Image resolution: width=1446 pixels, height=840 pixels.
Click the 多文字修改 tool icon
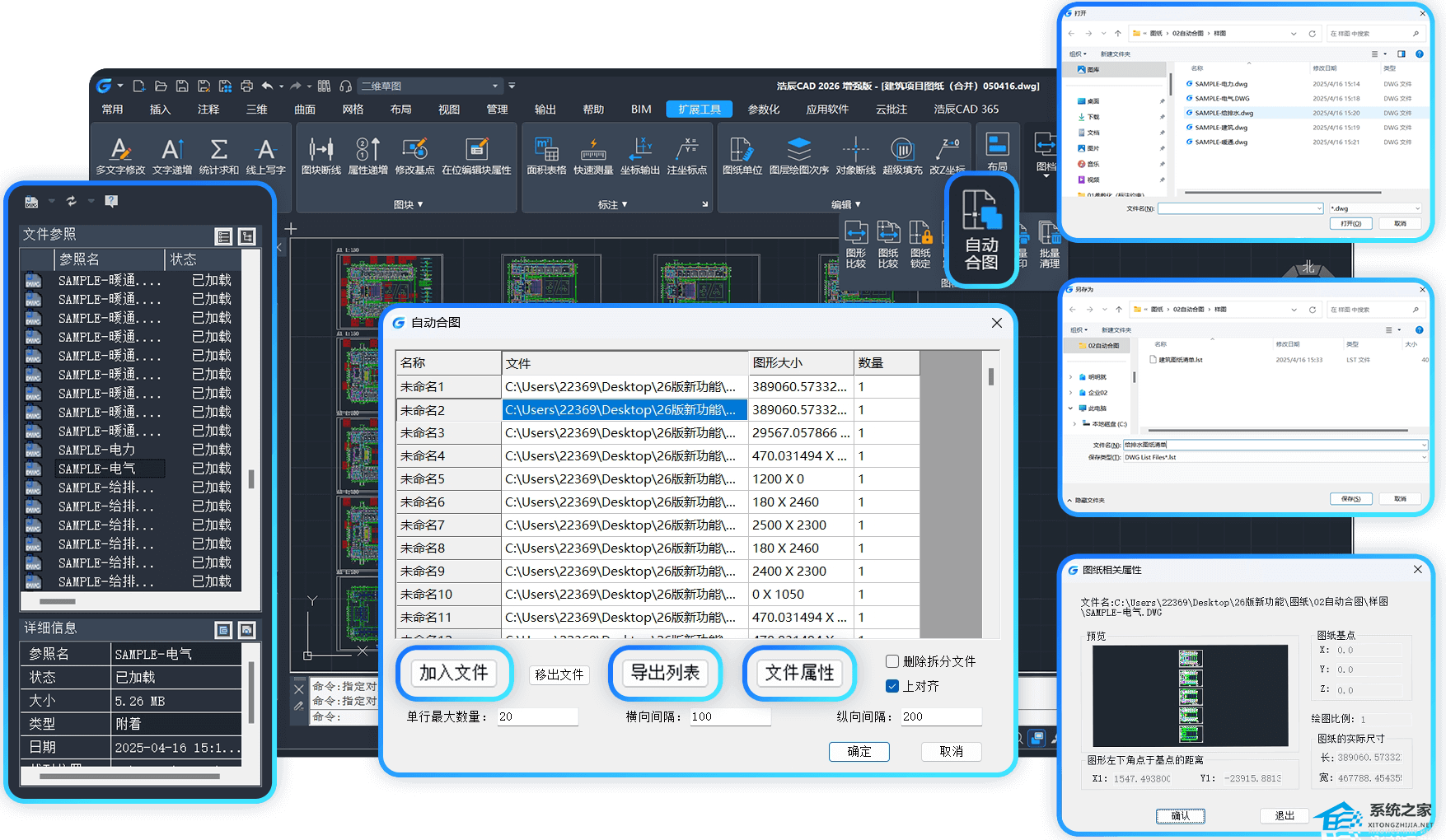tap(120, 150)
